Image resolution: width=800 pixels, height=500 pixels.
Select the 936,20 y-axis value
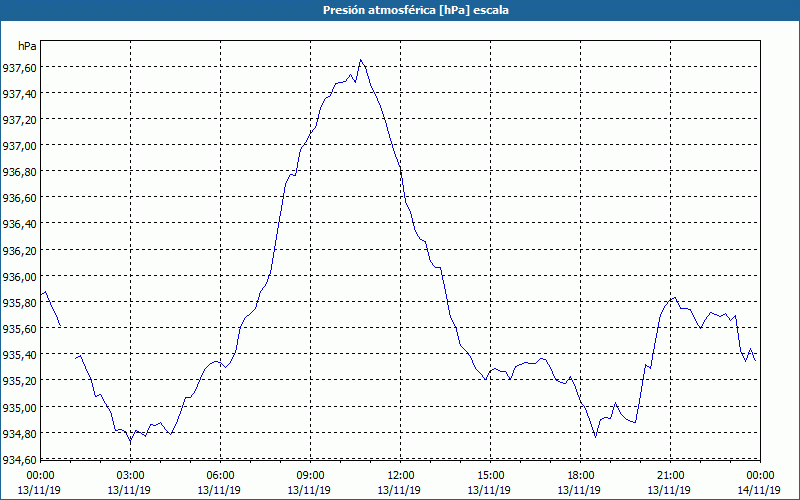19,250
